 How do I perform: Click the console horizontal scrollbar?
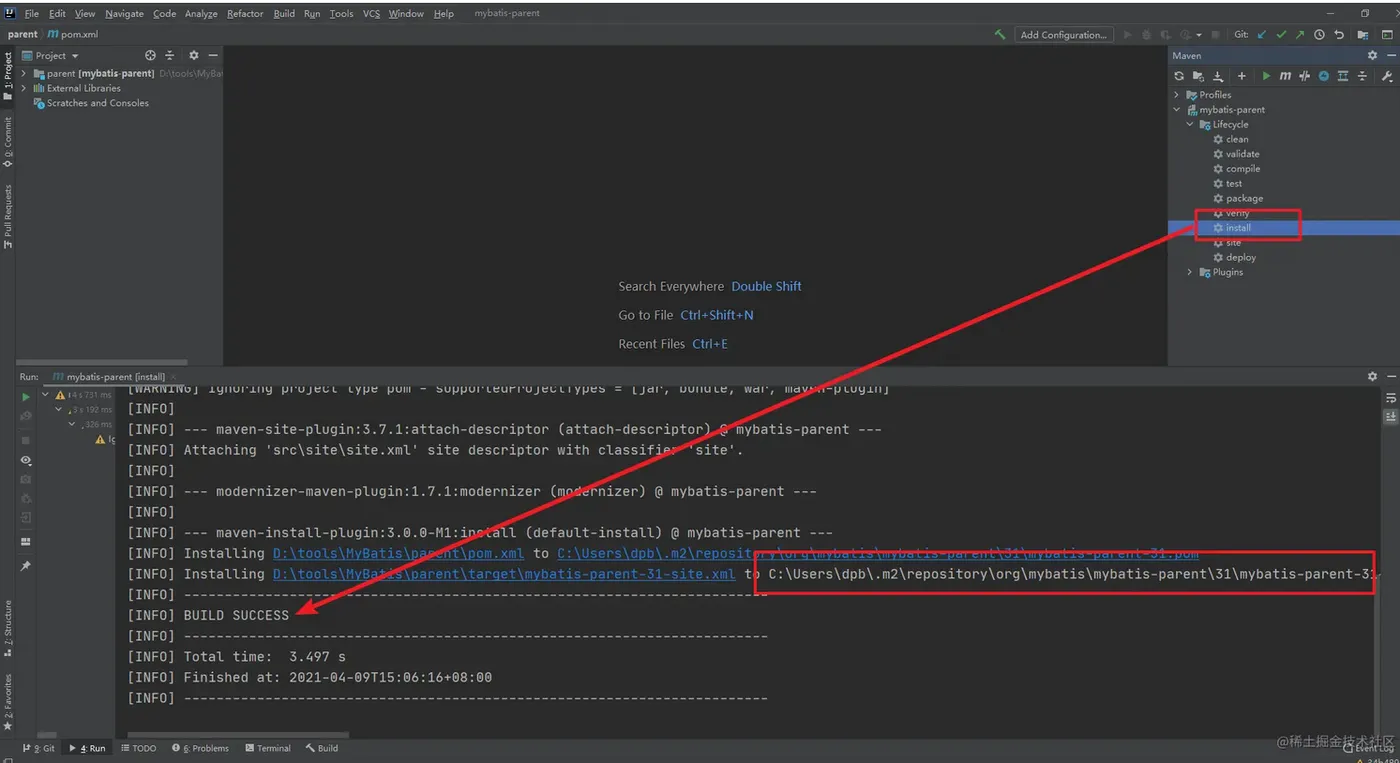pyautogui.click(x=237, y=734)
